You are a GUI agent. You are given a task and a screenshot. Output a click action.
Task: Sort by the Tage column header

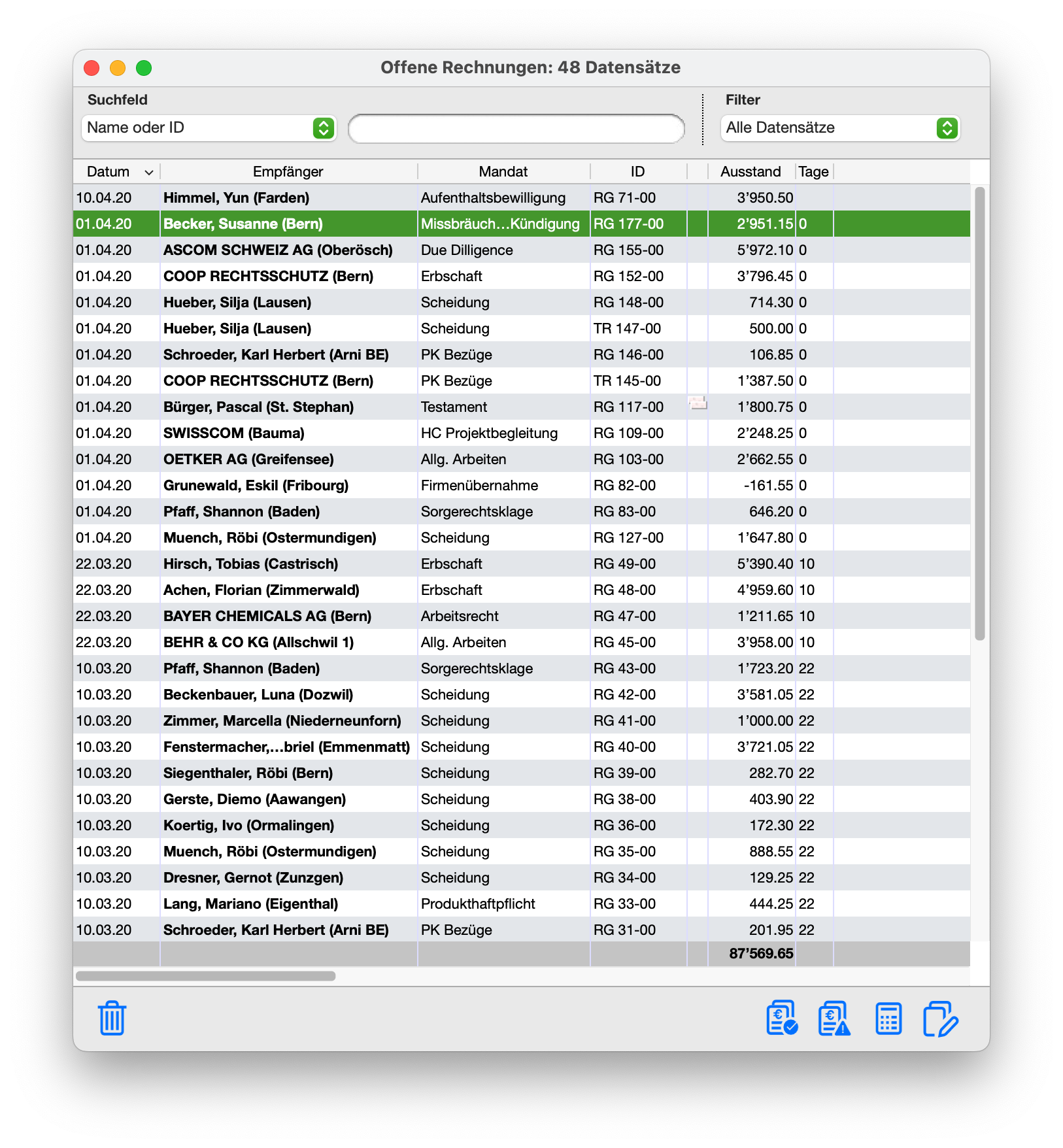[814, 172]
